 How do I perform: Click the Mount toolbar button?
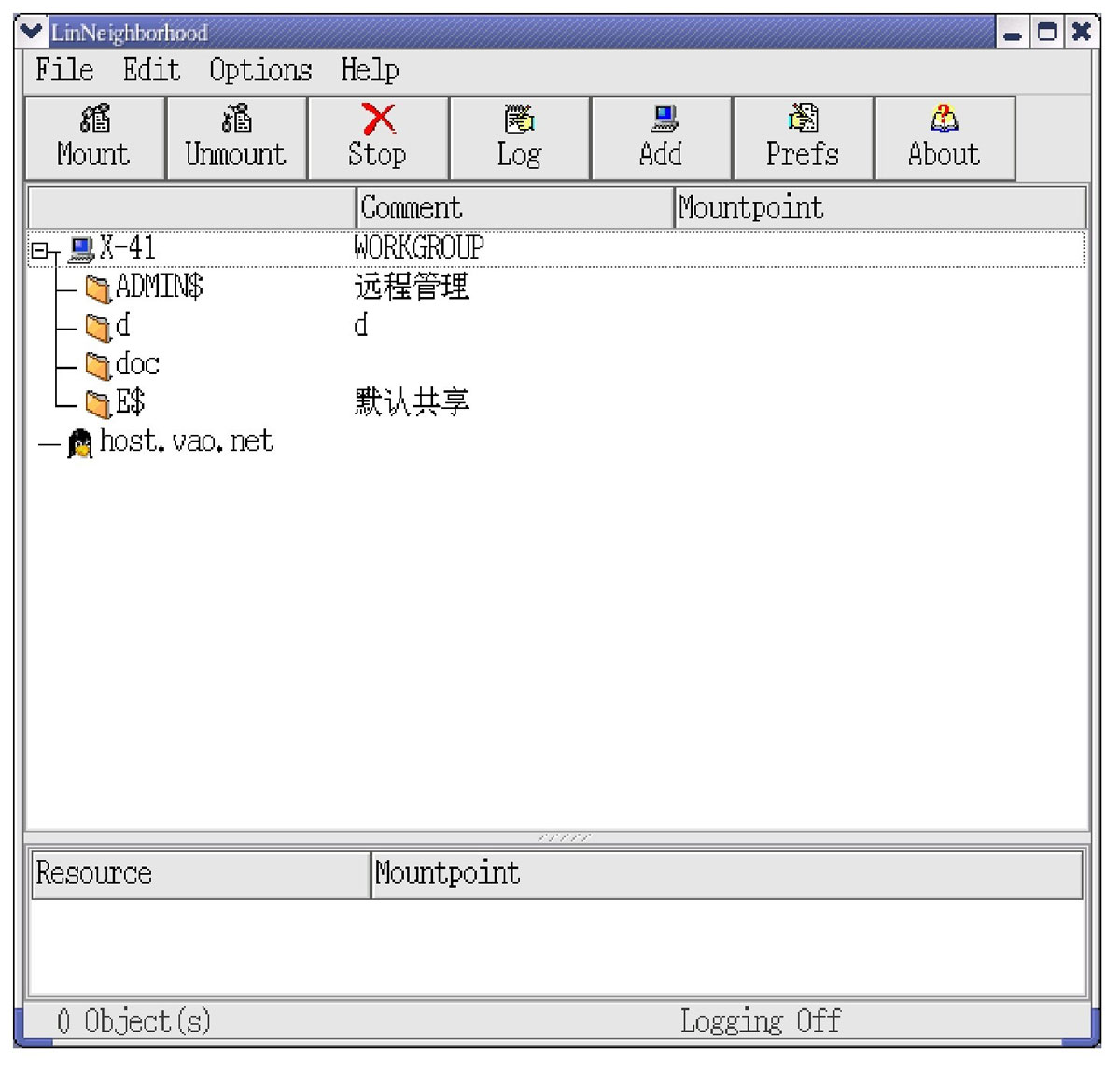[x=95, y=138]
